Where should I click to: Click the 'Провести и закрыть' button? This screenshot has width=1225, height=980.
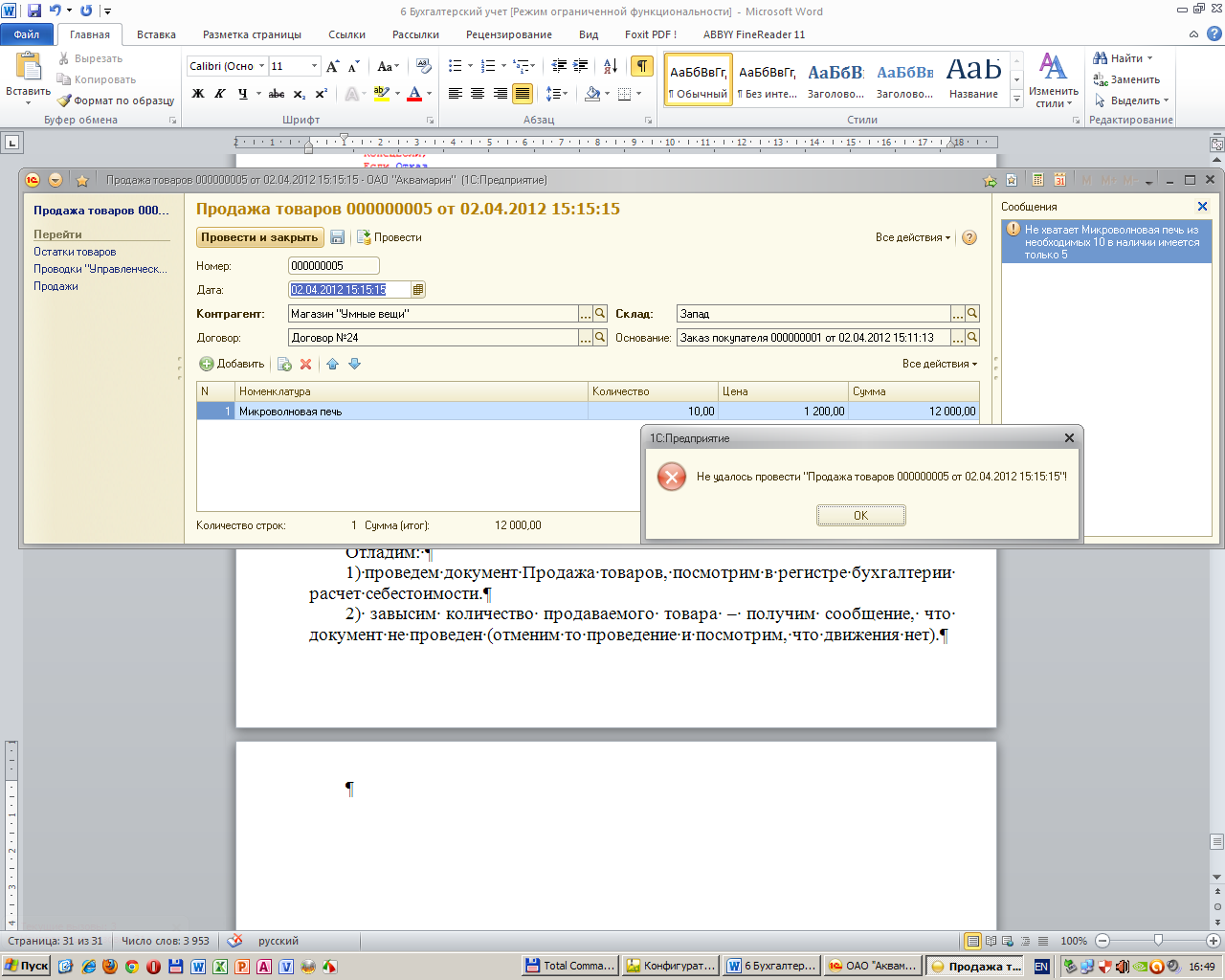(x=258, y=237)
